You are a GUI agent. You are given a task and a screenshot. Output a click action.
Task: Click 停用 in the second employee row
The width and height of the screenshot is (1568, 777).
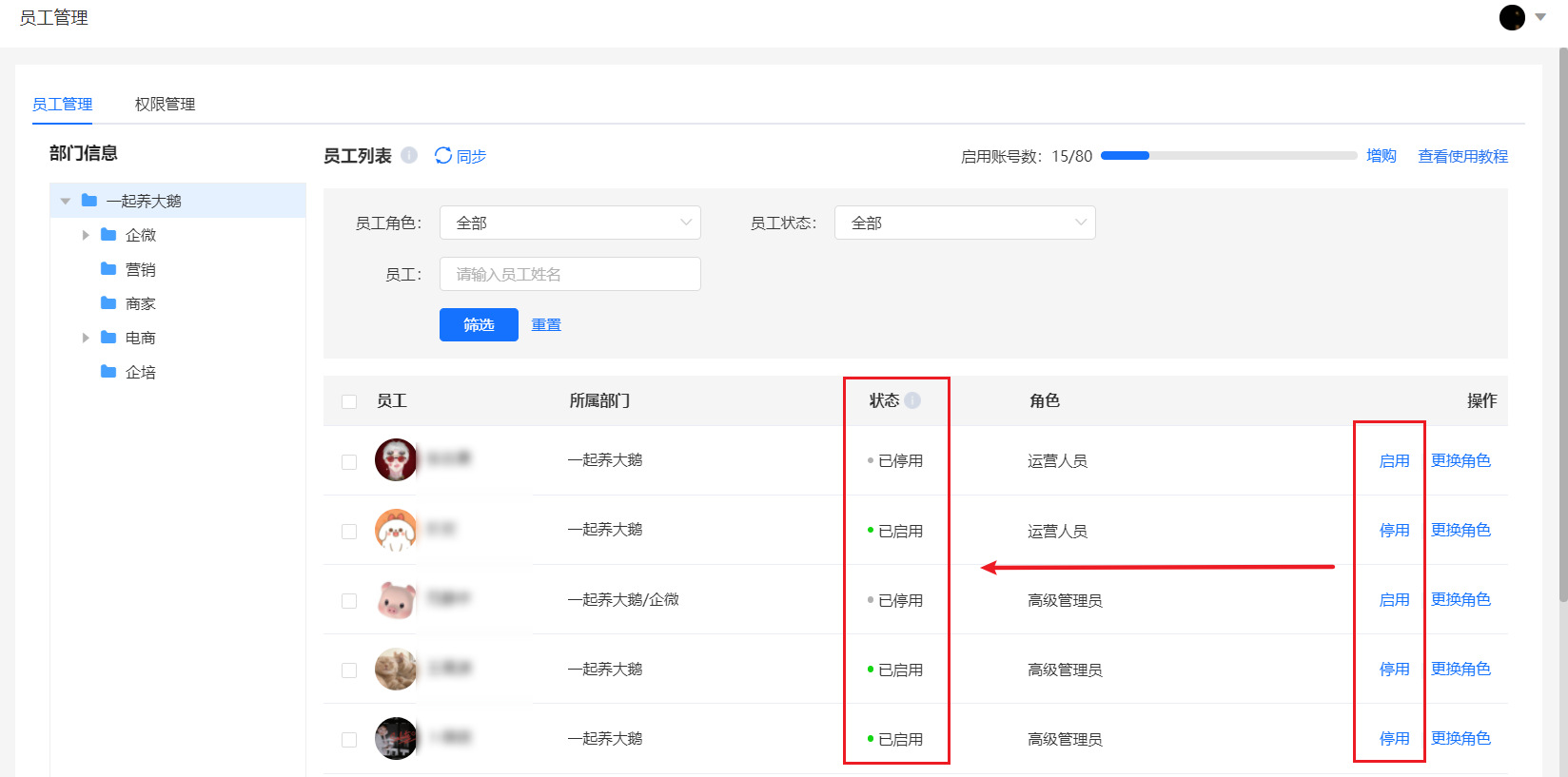(1395, 530)
